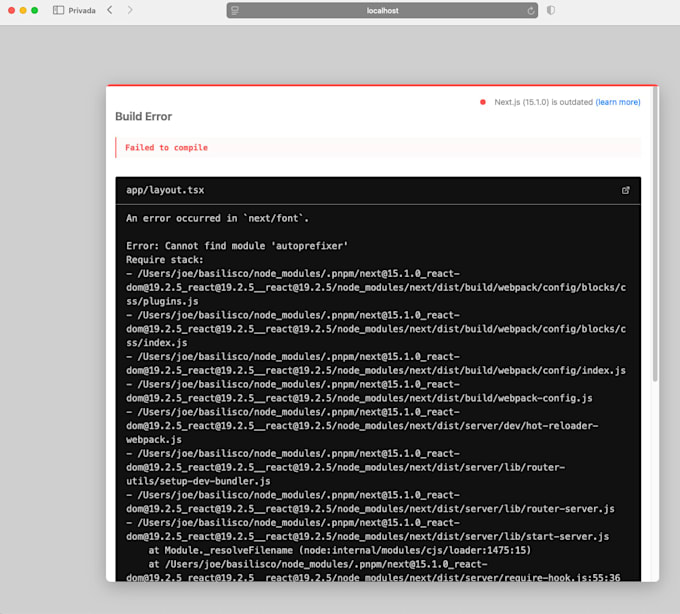The height and width of the screenshot is (614, 680).
Task: Reload the localhost page
Action: point(530,11)
